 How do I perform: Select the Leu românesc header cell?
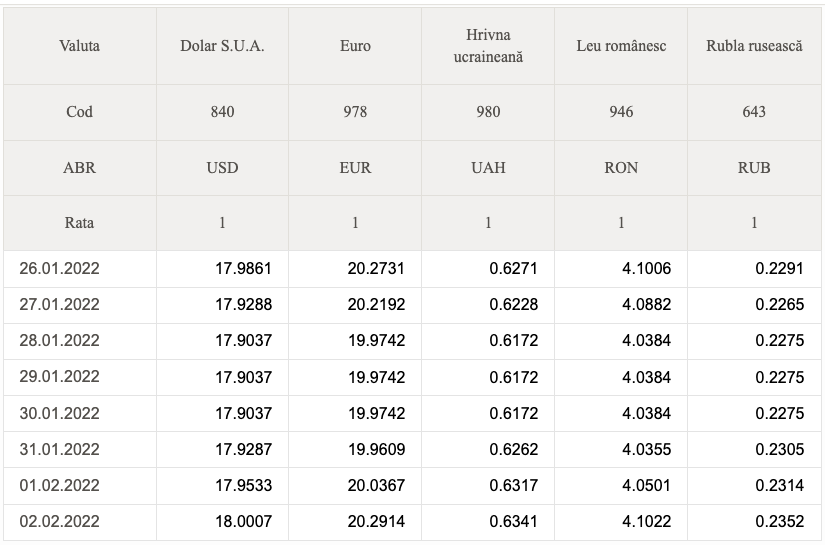[621, 46]
